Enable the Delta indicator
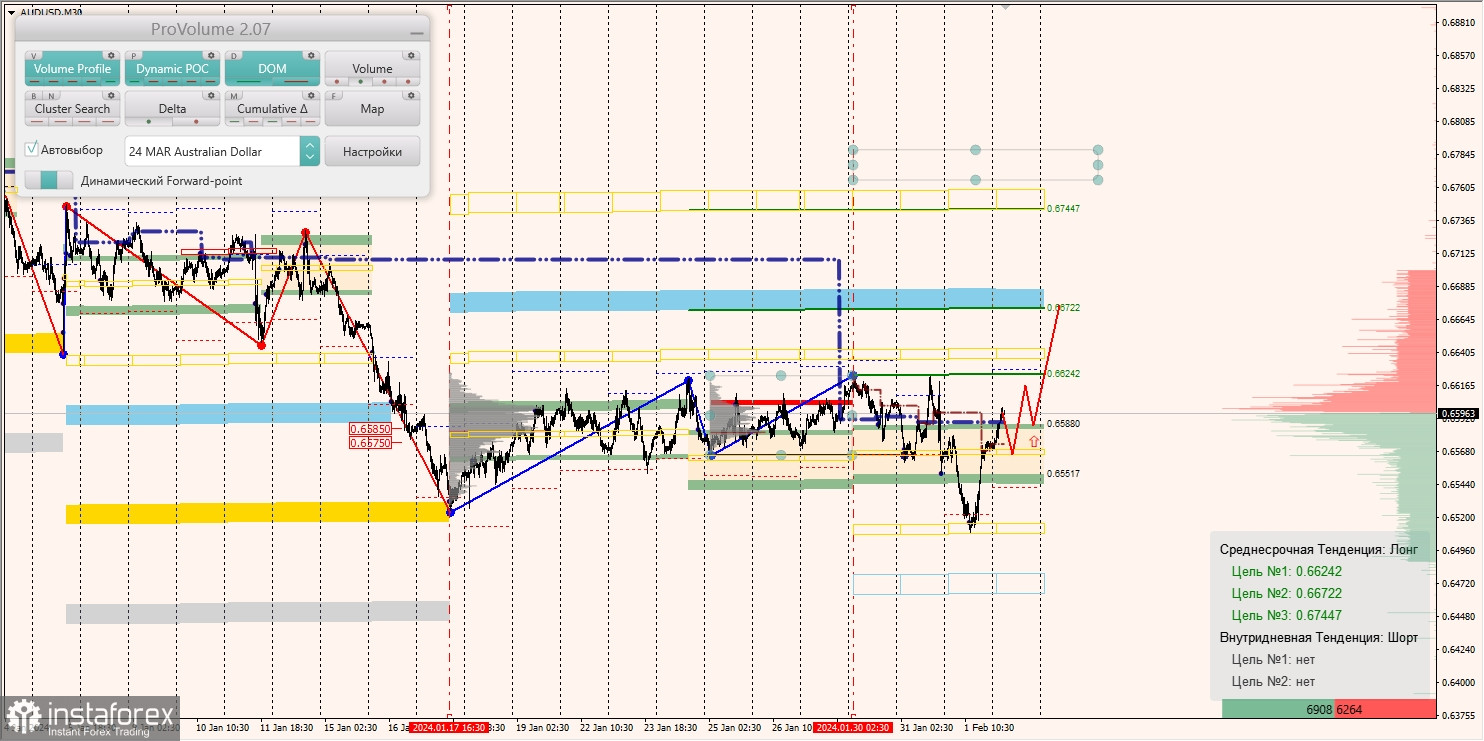1484x741 pixels. pyautogui.click(x=172, y=109)
